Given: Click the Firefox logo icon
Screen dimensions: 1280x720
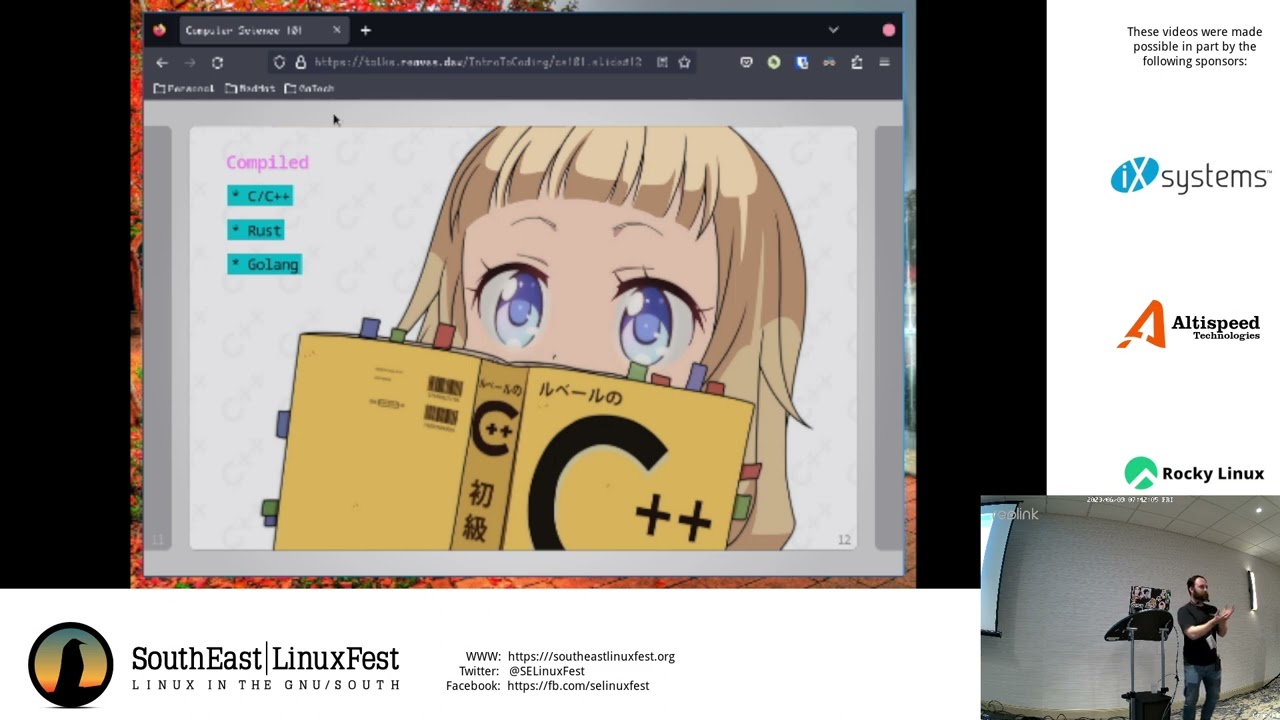Looking at the screenshot, I should pyautogui.click(x=159, y=30).
